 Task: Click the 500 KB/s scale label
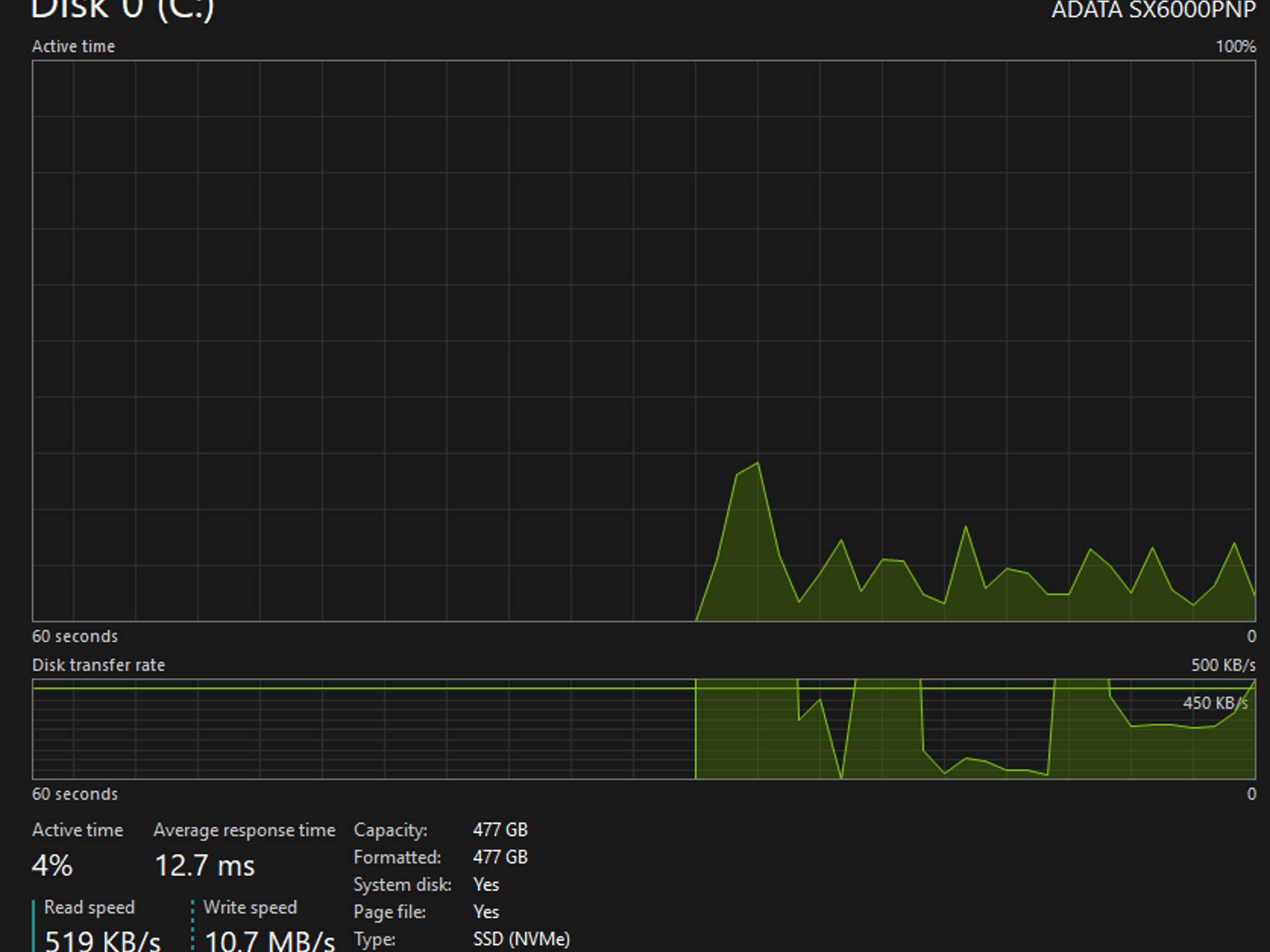coord(1223,665)
